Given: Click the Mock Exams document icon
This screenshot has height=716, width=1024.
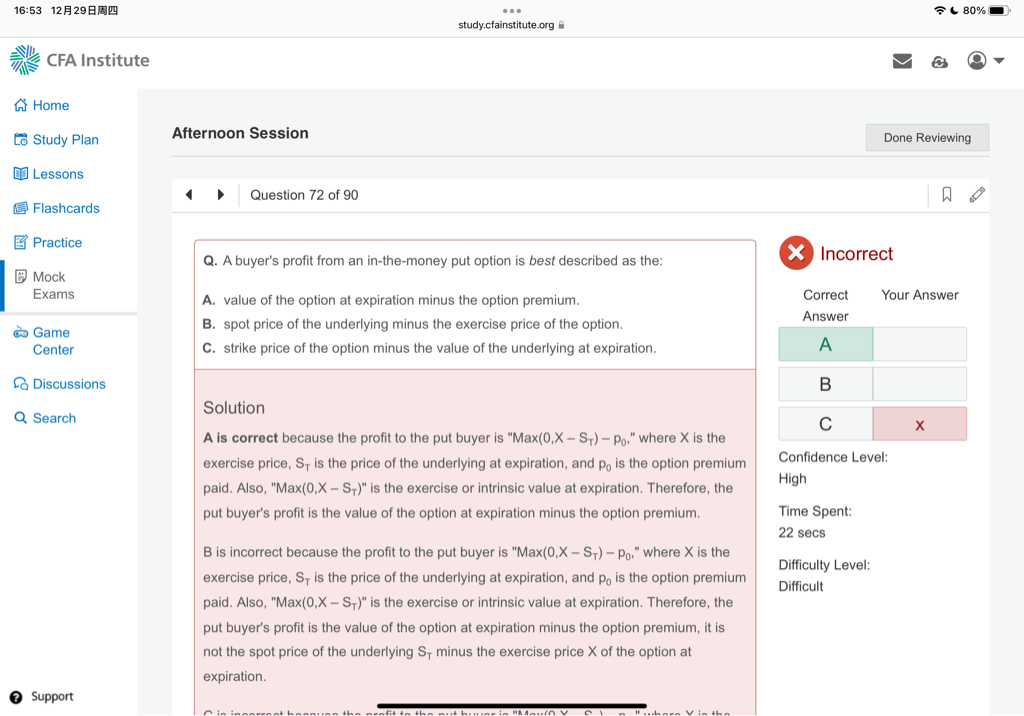Looking at the screenshot, I should pos(20,276).
